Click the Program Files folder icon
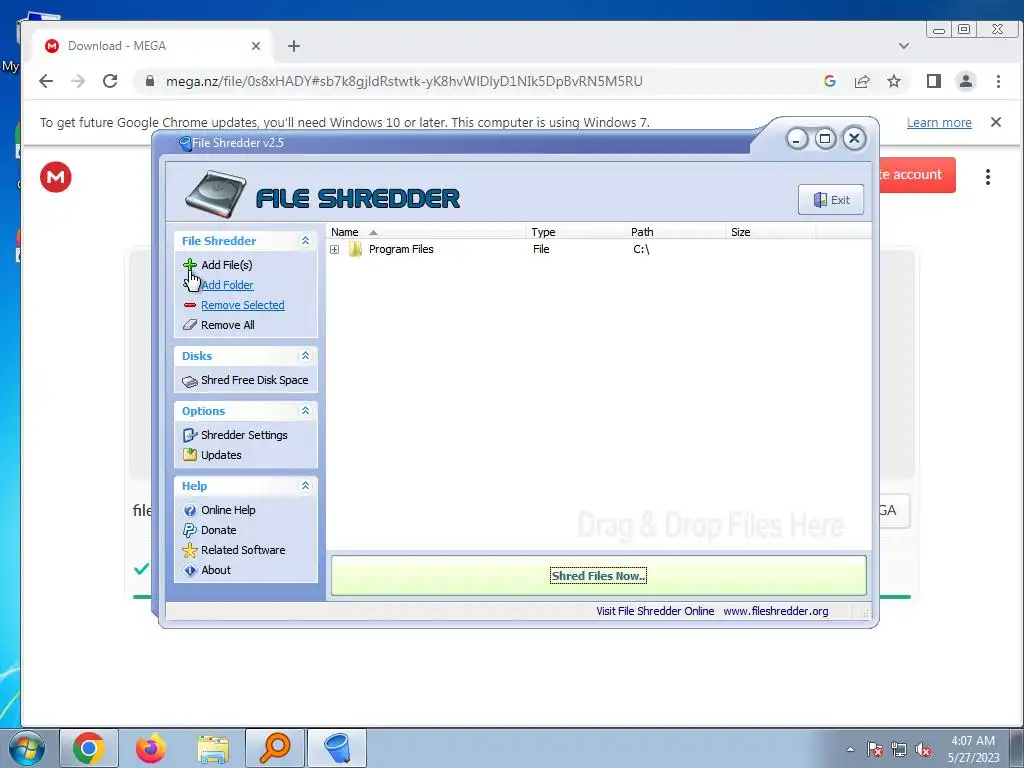 click(355, 249)
